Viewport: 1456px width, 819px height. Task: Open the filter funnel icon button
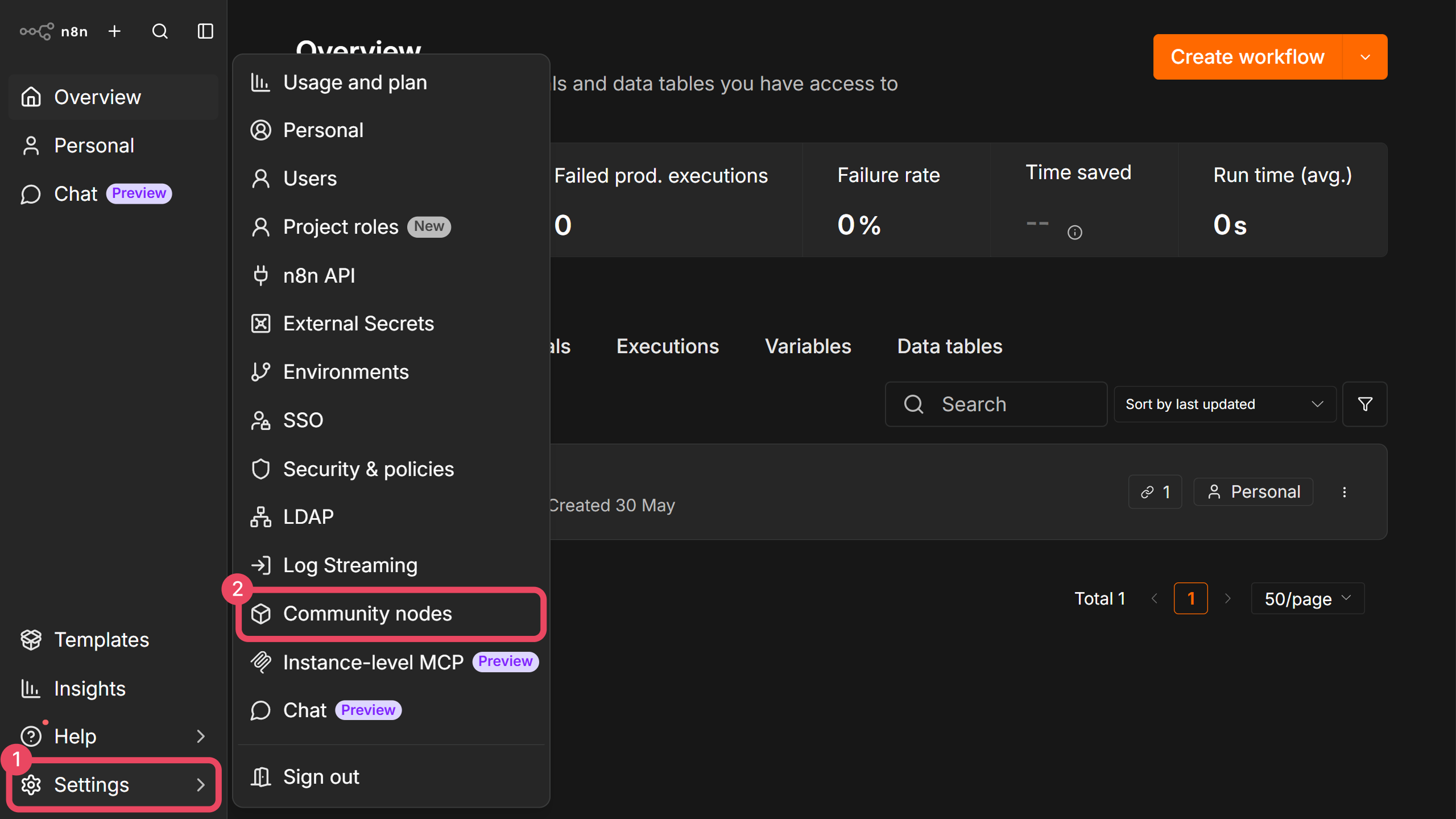click(1365, 404)
